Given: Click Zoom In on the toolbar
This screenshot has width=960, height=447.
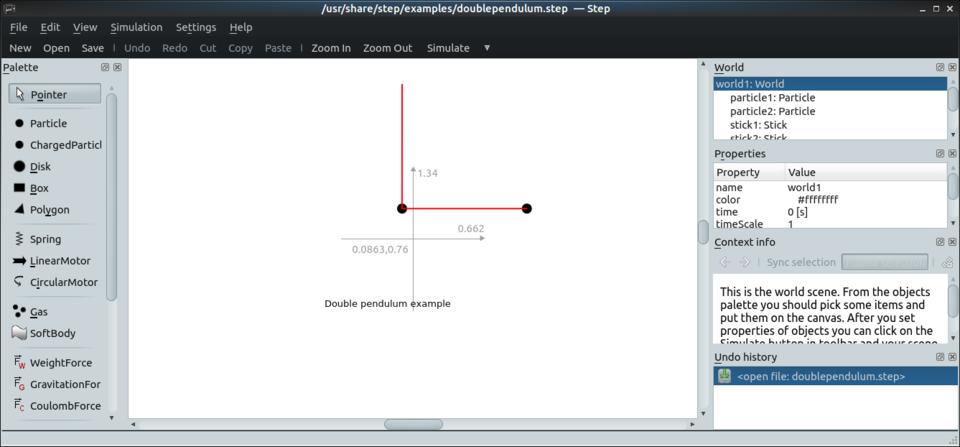Looking at the screenshot, I should (x=330, y=48).
